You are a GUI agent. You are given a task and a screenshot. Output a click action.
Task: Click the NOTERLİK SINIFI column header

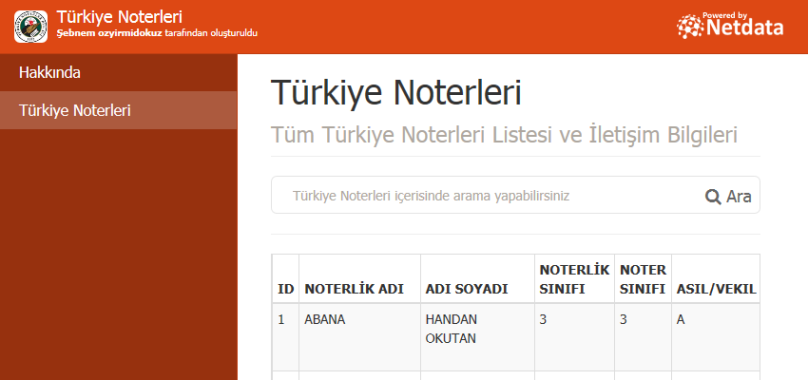[x=574, y=279]
